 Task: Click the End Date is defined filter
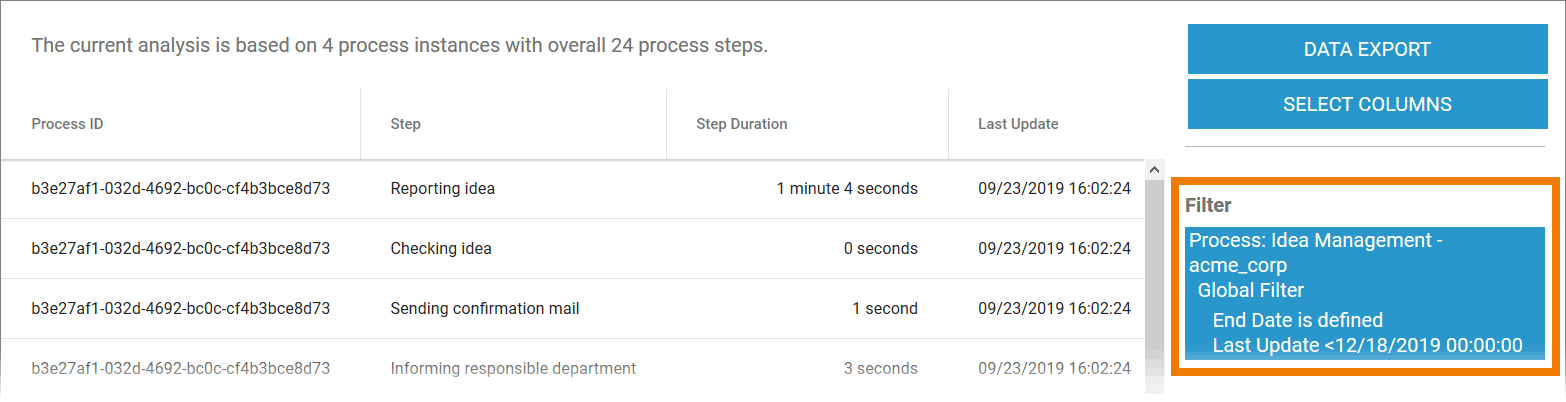click(1297, 320)
